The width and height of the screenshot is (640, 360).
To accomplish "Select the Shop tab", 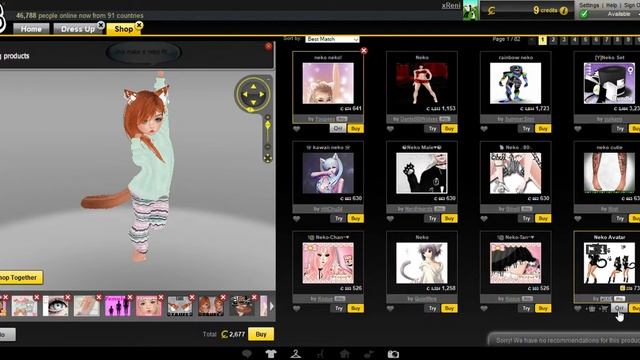I will pyautogui.click(x=123, y=29).
